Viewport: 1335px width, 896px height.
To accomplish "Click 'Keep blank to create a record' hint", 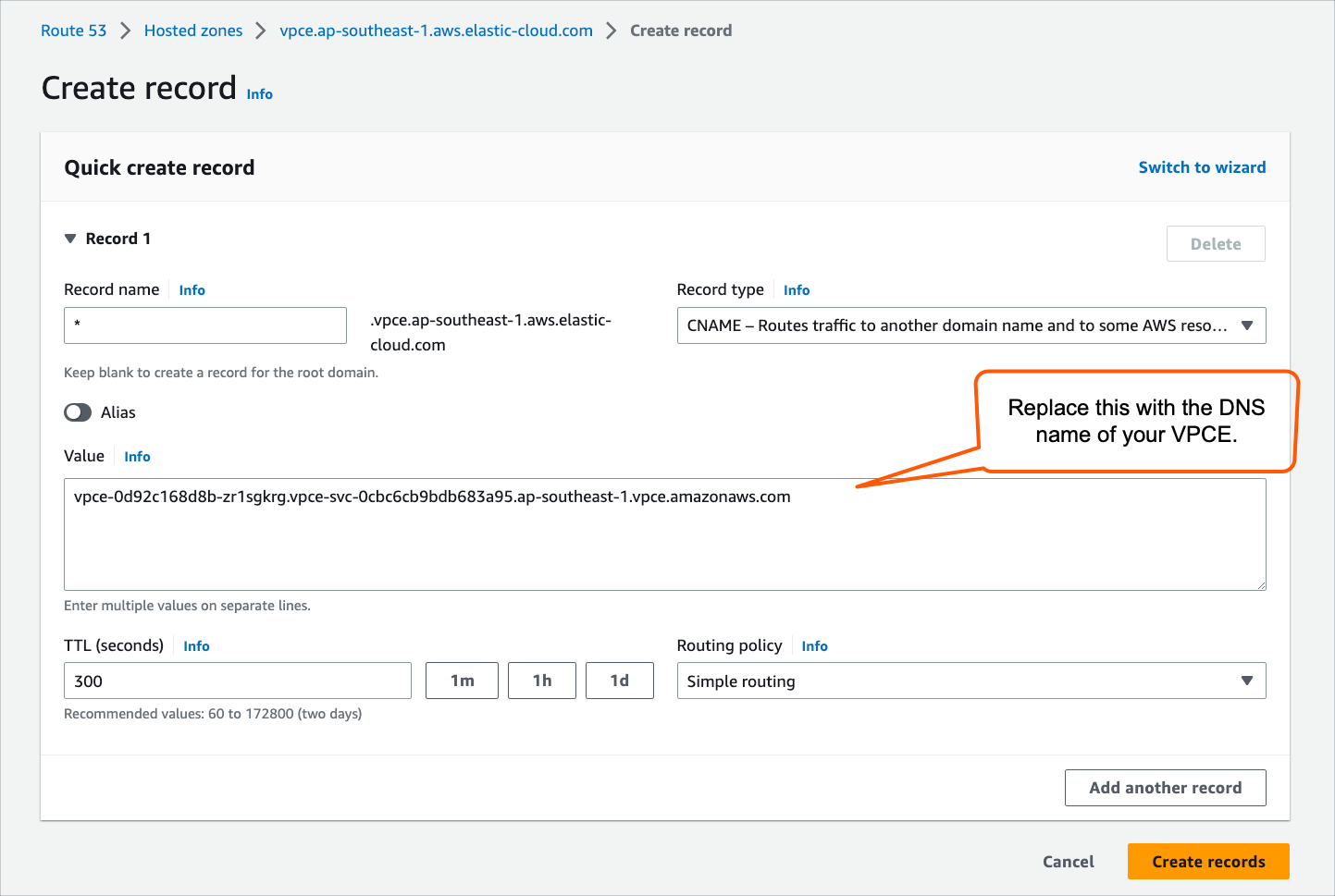I will pos(221,373).
